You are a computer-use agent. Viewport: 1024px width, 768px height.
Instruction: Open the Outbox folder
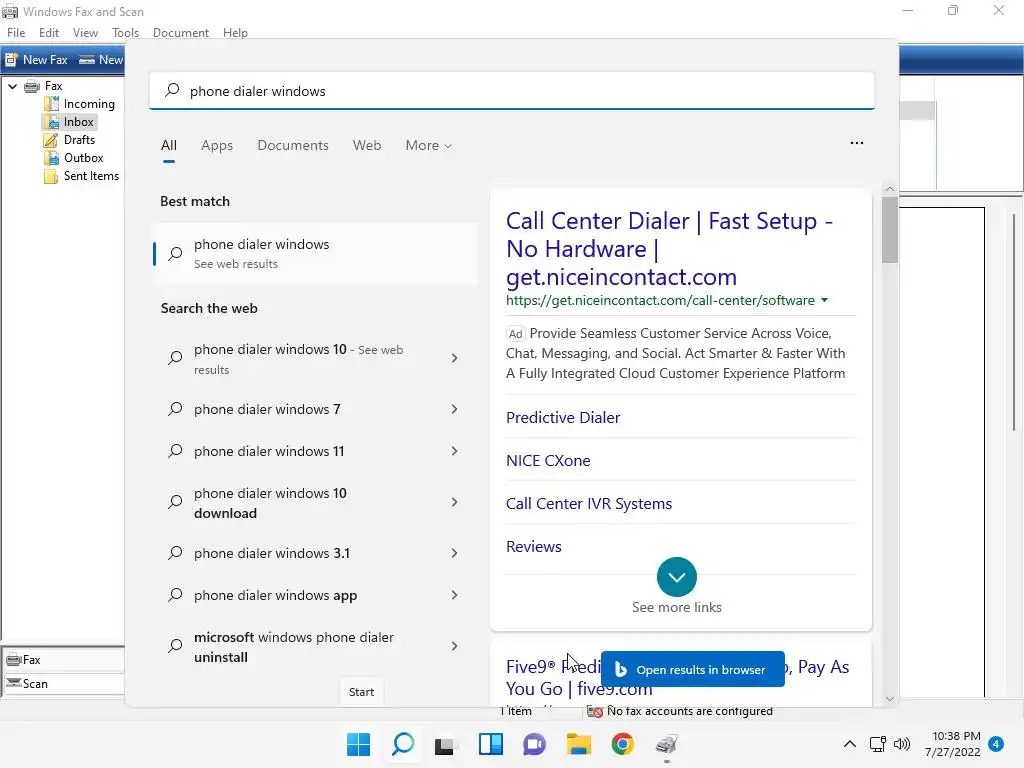point(84,157)
